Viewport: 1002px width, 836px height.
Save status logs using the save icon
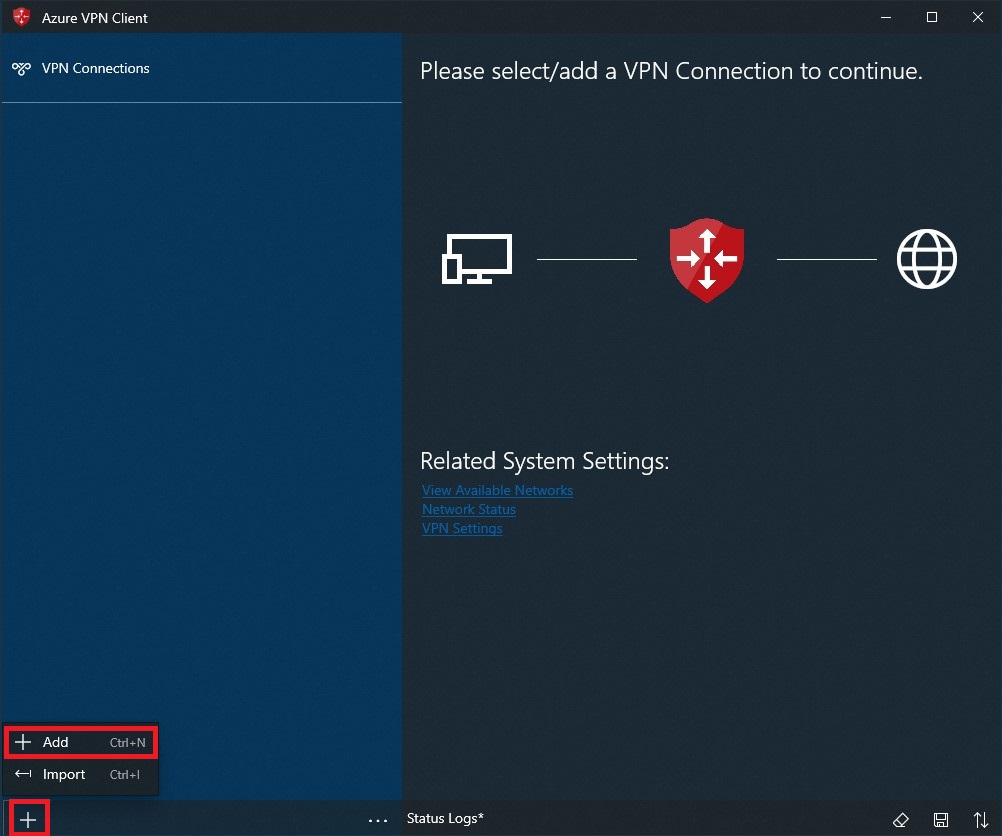click(941, 818)
